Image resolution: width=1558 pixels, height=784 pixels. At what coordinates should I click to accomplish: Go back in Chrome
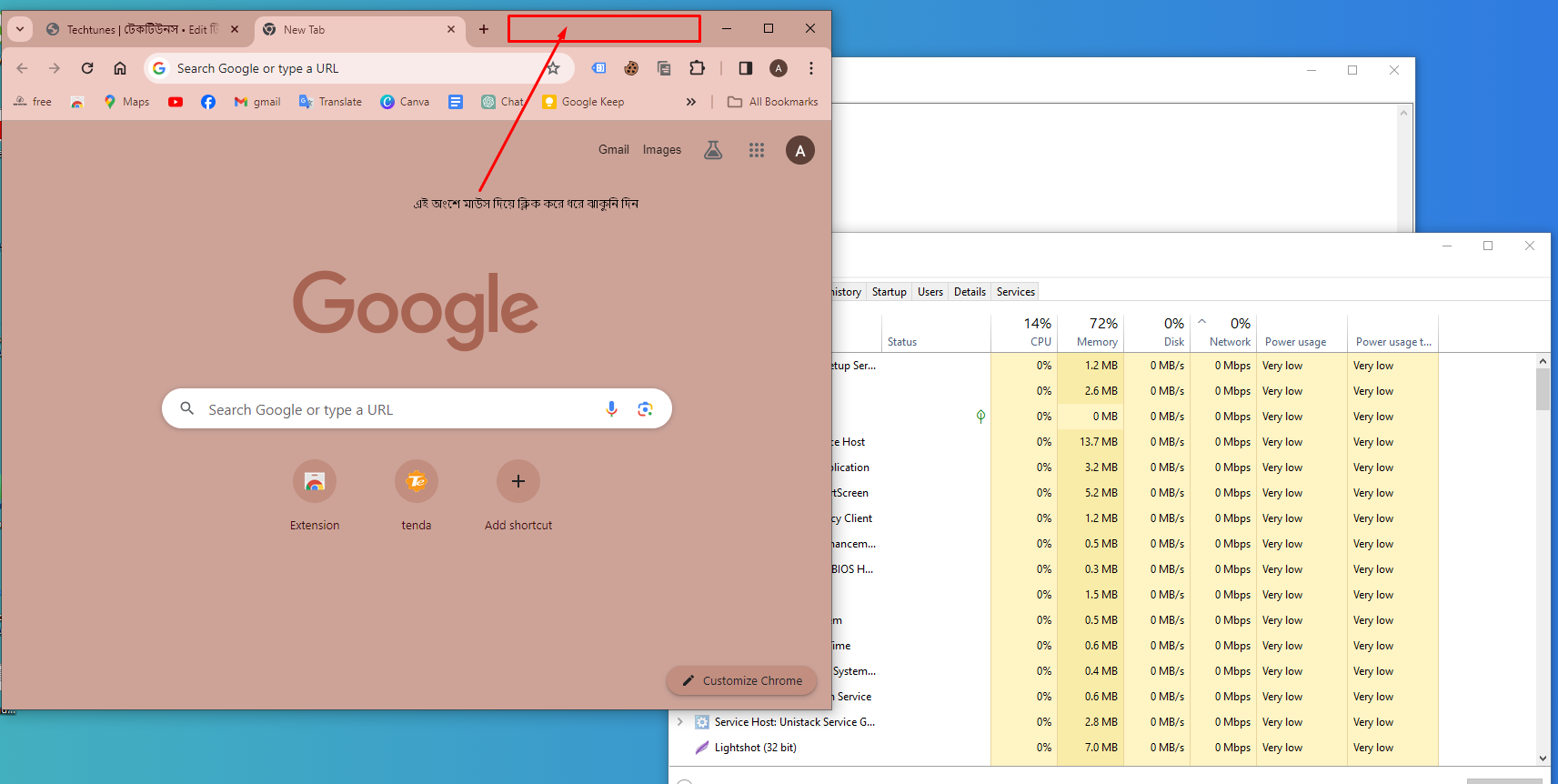click(23, 68)
